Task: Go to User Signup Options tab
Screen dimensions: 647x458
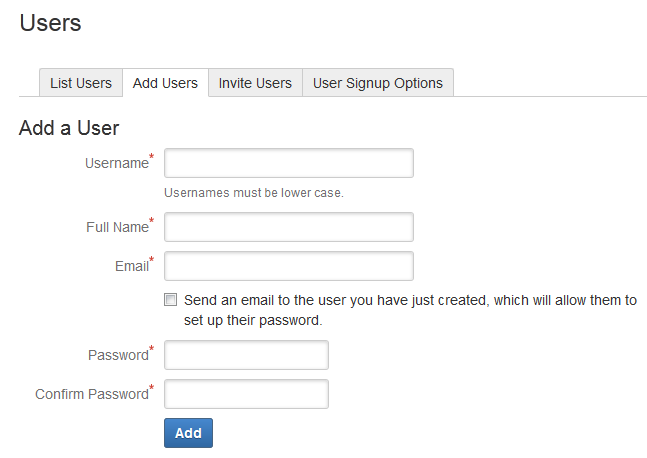Action: tap(378, 83)
